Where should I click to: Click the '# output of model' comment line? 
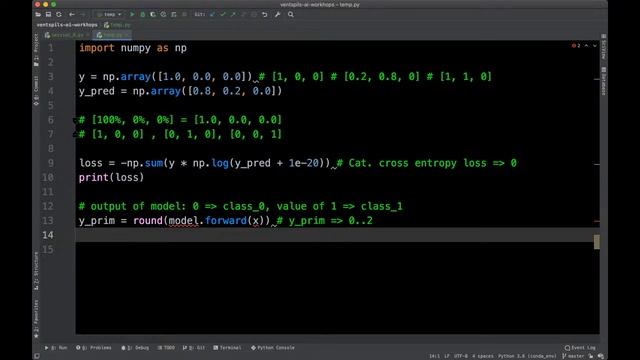[241, 206]
